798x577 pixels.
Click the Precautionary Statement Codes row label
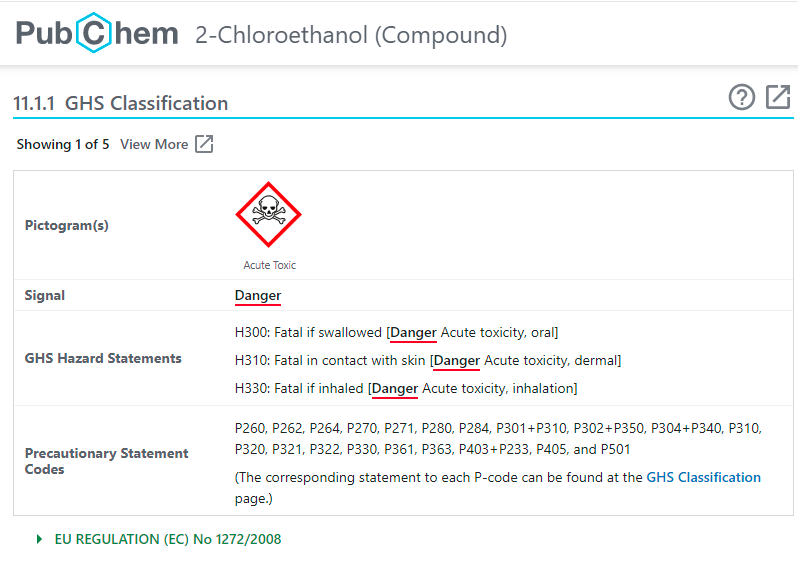(107, 461)
